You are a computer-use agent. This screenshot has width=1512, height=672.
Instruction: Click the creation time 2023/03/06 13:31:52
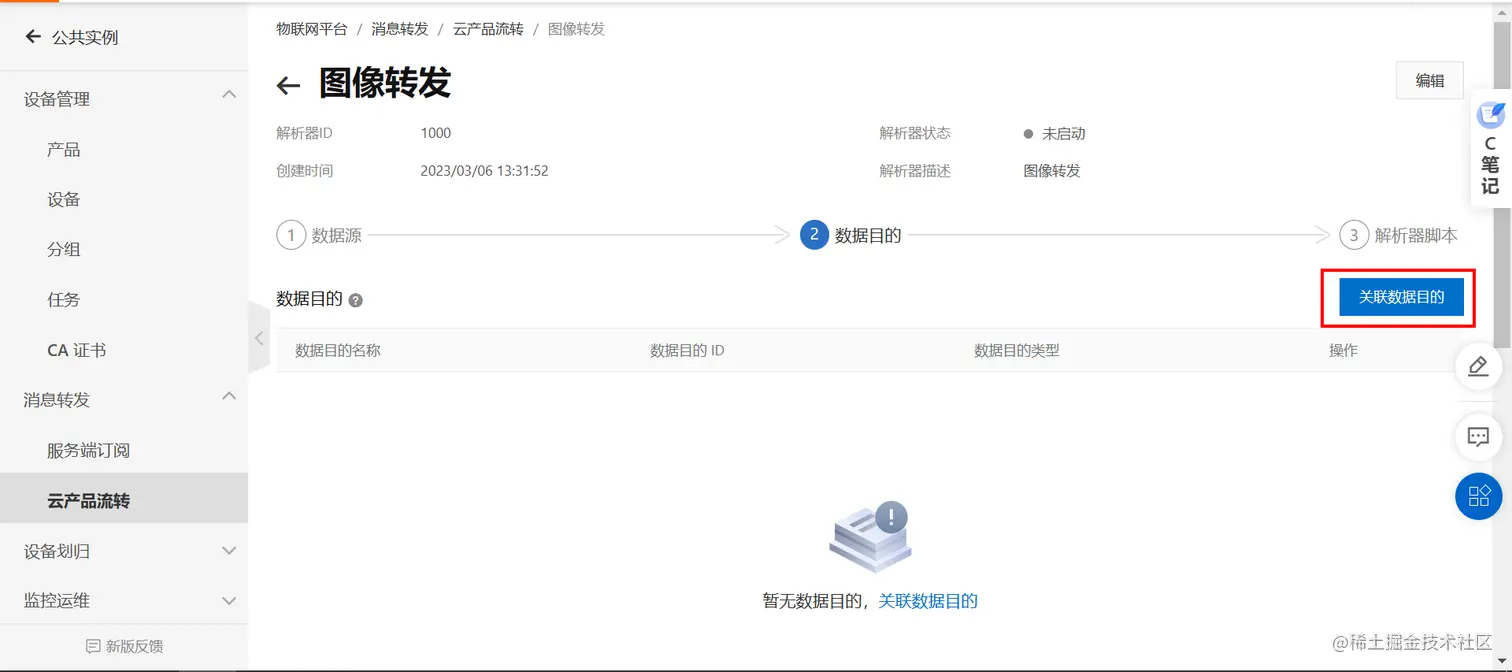click(484, 171)
